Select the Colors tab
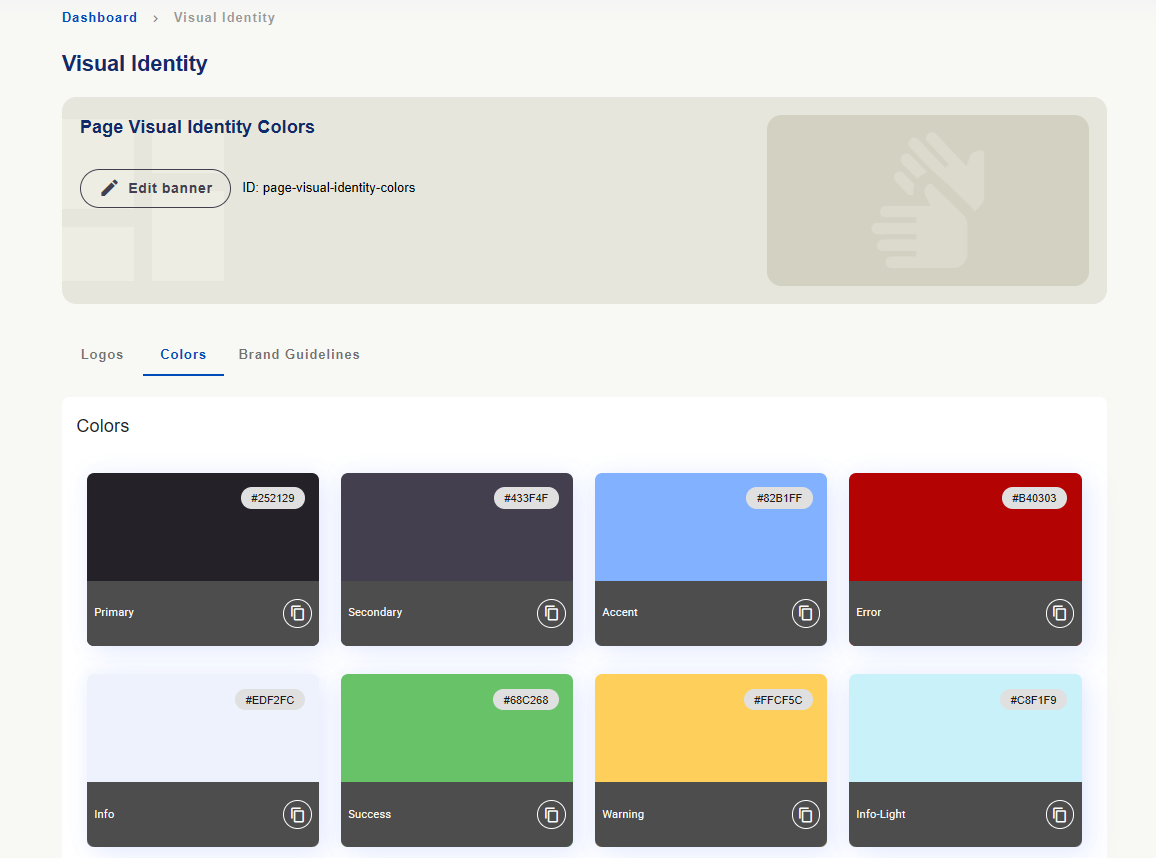 tap(183, 355)
